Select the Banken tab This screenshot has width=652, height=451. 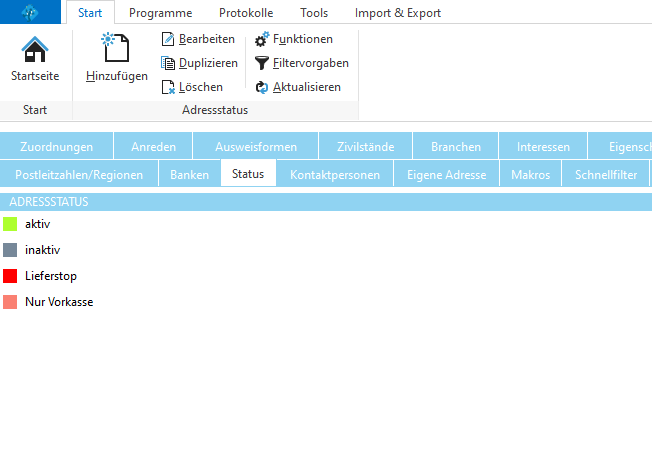[x=190, y=175]
